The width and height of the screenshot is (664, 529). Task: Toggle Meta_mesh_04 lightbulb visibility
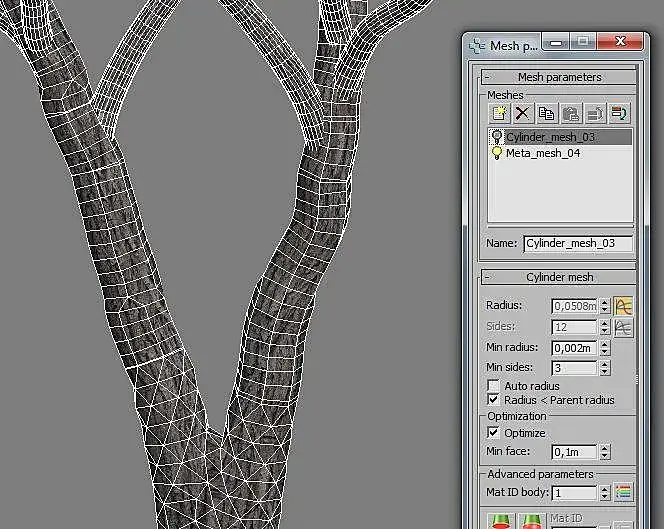(497, 153)
